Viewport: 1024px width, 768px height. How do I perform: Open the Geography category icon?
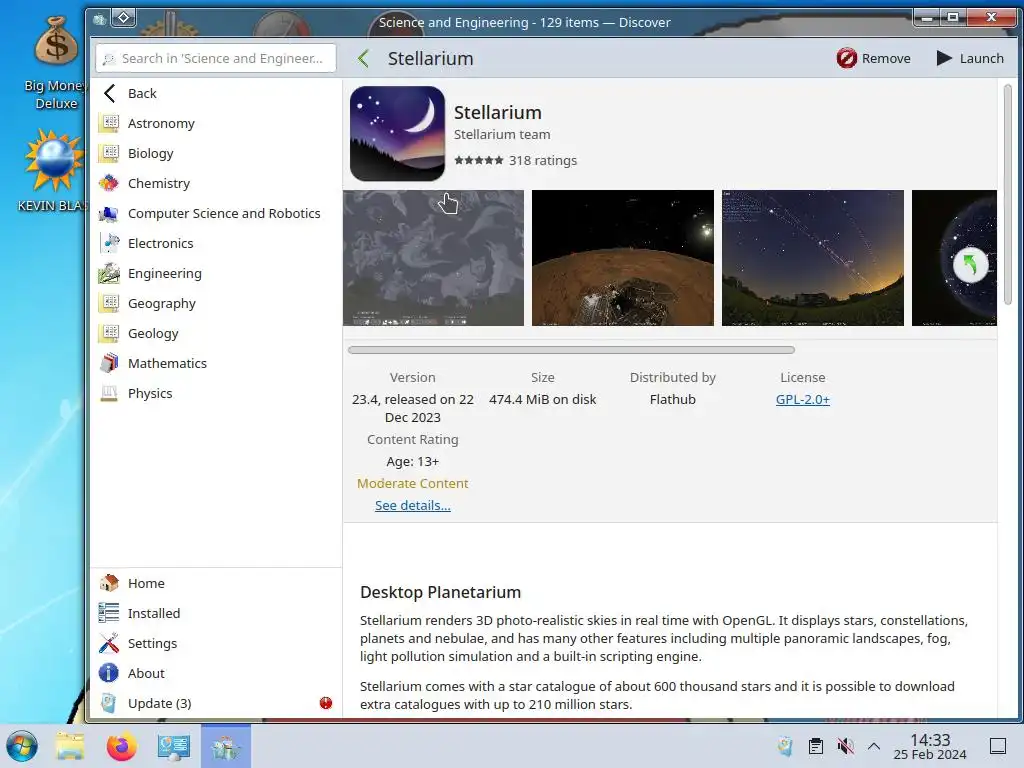109,303
